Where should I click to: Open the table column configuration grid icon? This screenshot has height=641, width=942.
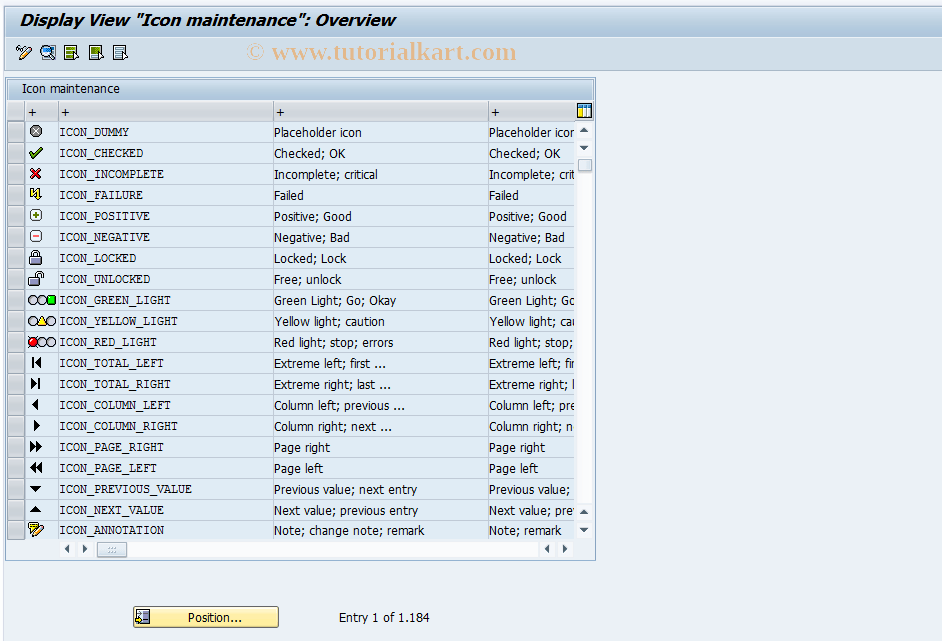pos(584,110)
